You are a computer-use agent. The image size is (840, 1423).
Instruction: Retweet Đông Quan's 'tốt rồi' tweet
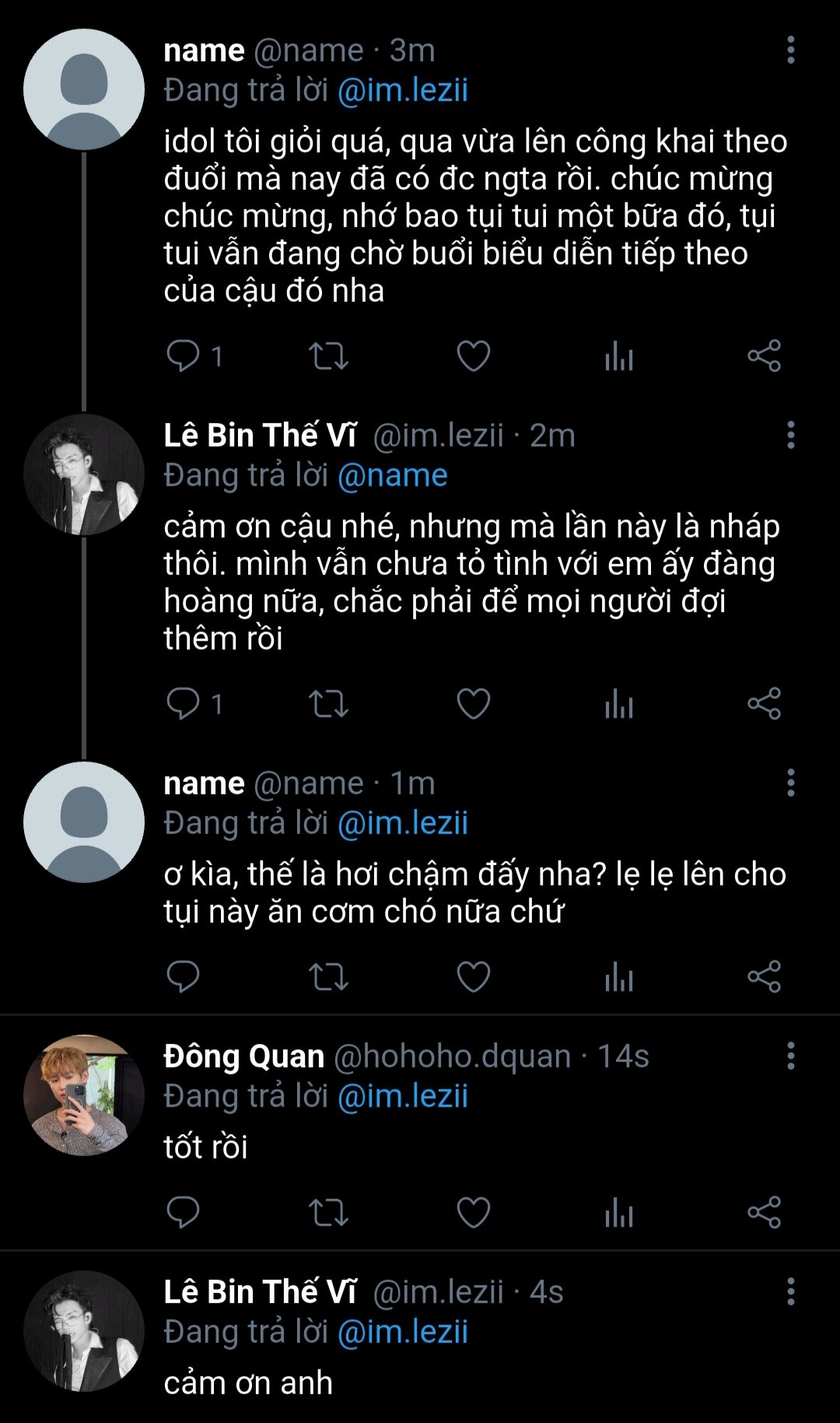[328, 1213]
